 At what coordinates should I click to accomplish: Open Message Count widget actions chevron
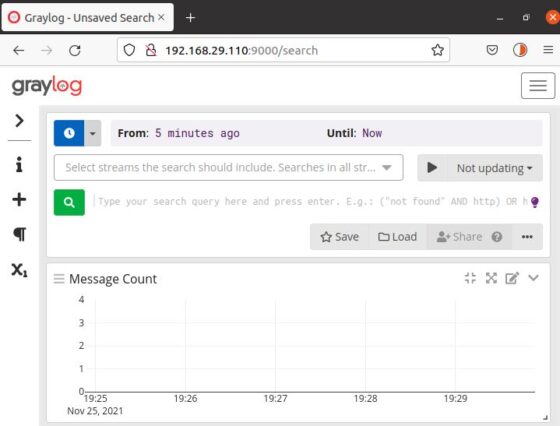tap(533, 278)
